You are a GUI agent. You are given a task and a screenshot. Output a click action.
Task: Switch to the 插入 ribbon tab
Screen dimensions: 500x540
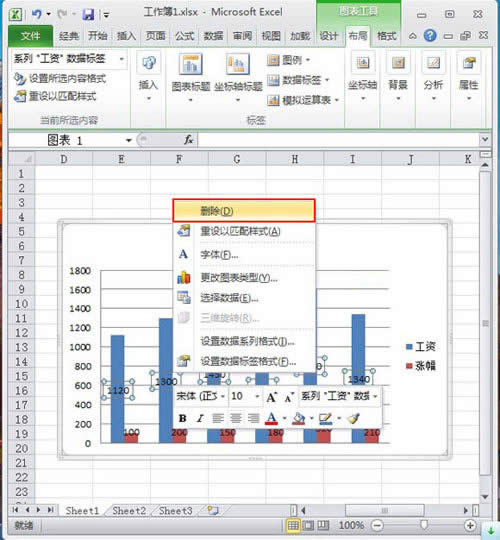point(126,36)
